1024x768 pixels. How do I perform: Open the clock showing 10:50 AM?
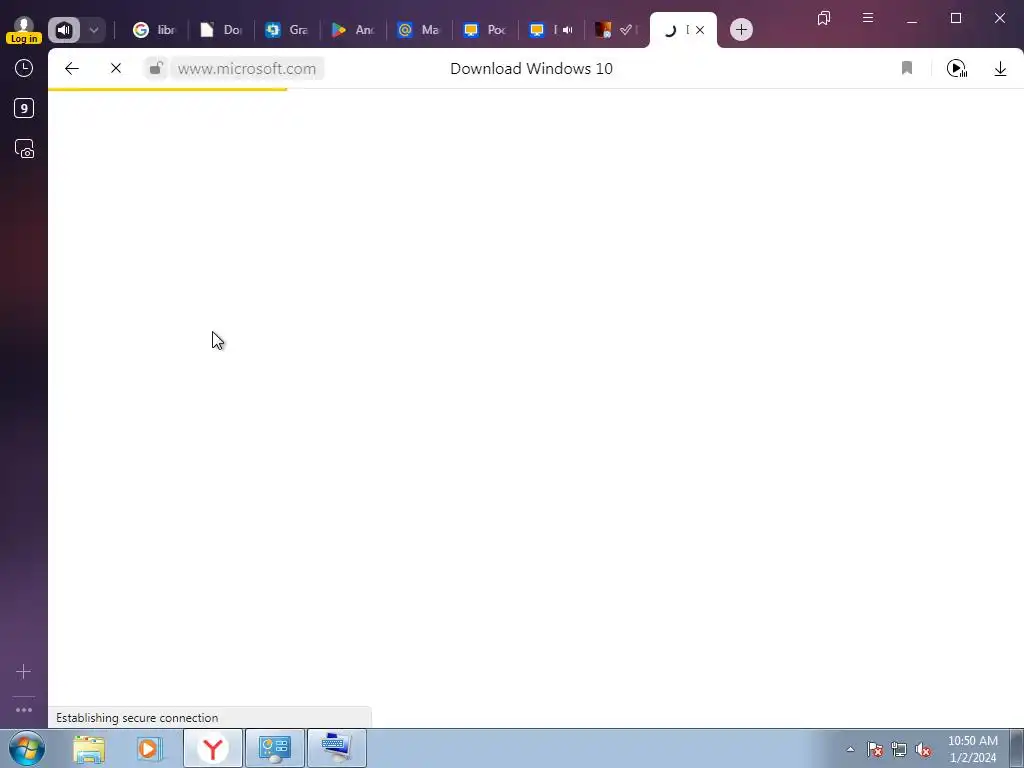pos(973,749)
